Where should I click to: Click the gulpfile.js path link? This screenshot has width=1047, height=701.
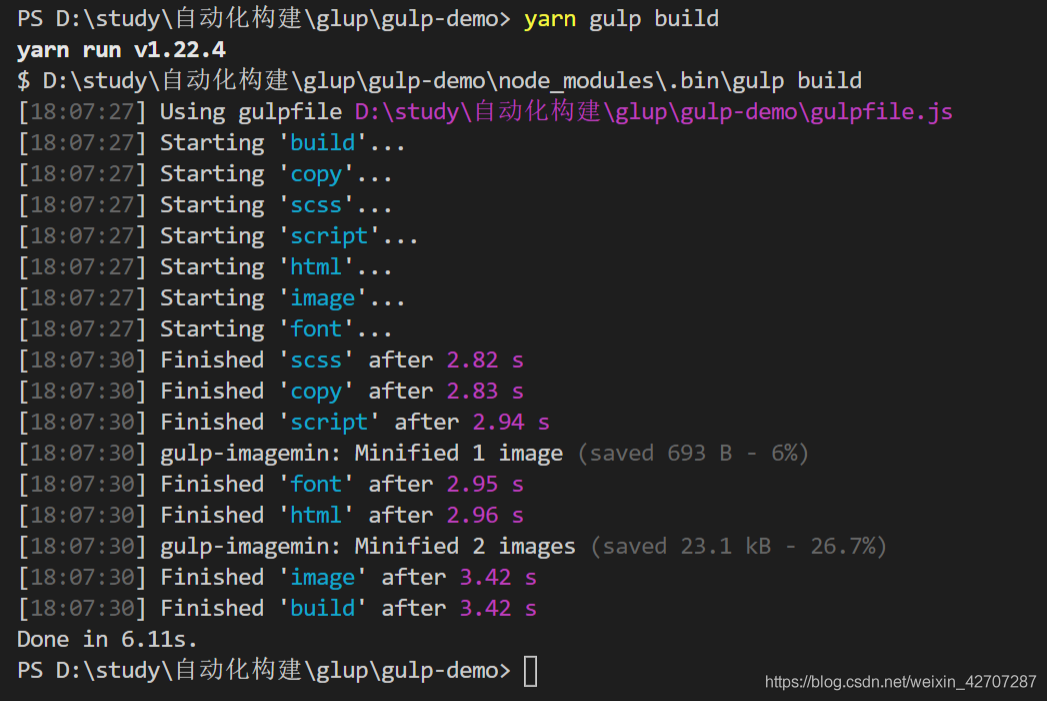click(x=653, y=111)
